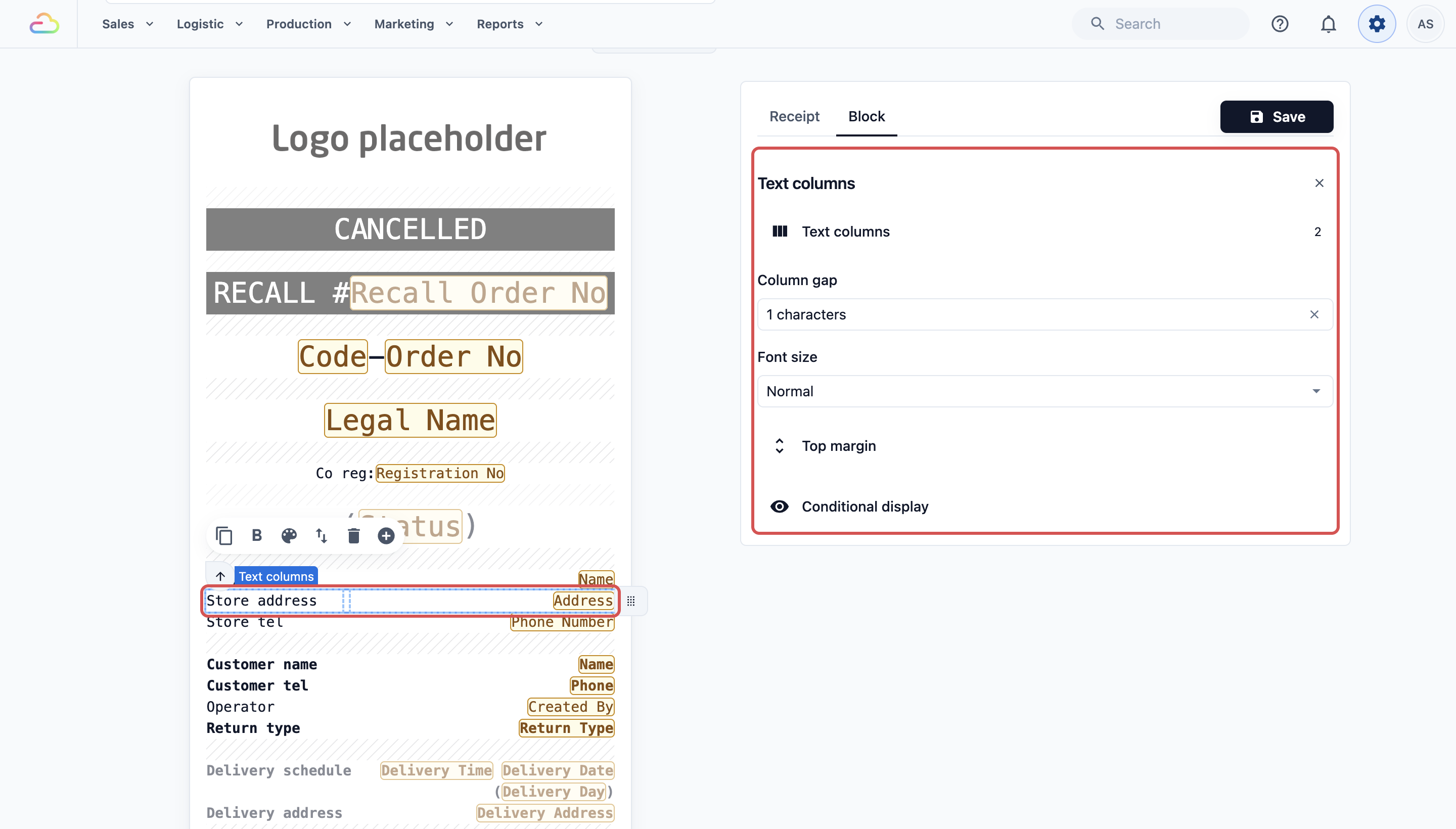Viewport: 1456px width, 829px height.
Task: Grab the drag handle beside Store address
Action: (631, 601)
